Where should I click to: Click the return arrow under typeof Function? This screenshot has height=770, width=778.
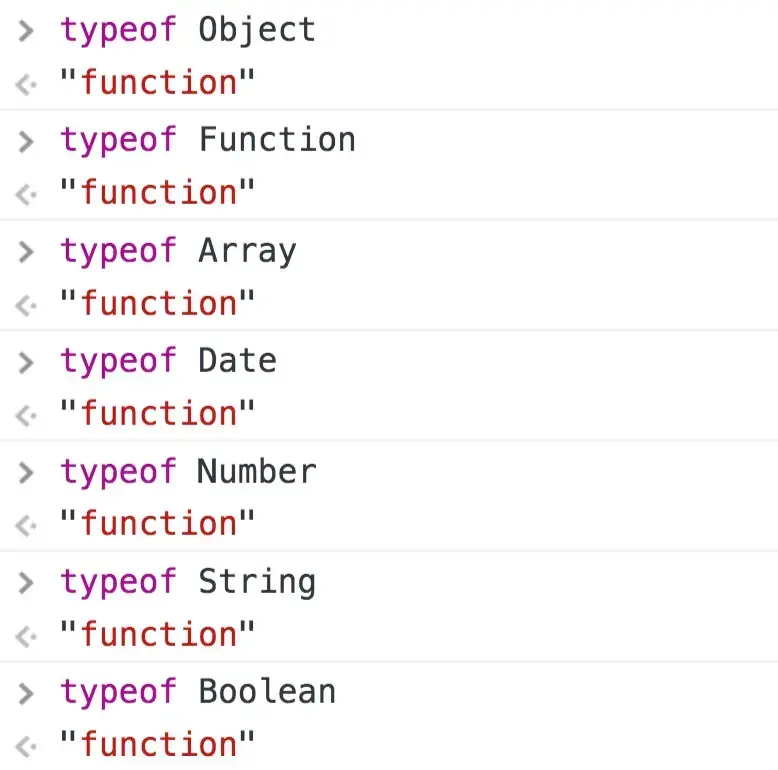coord(26,194)
